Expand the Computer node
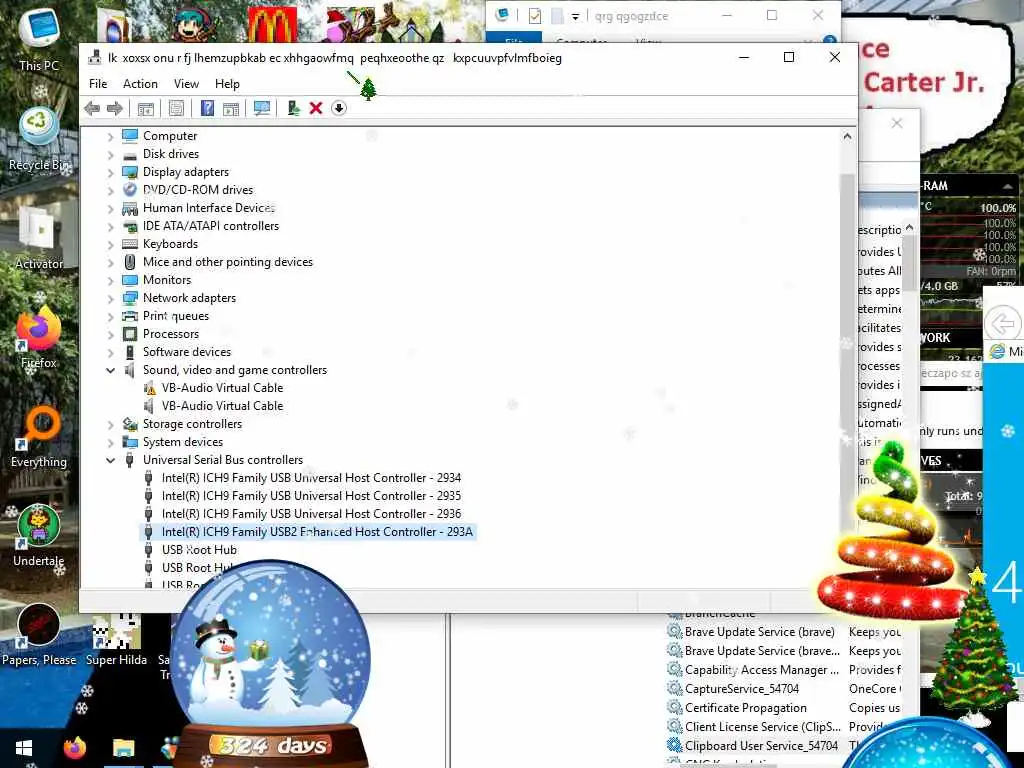 pos(110,136)
